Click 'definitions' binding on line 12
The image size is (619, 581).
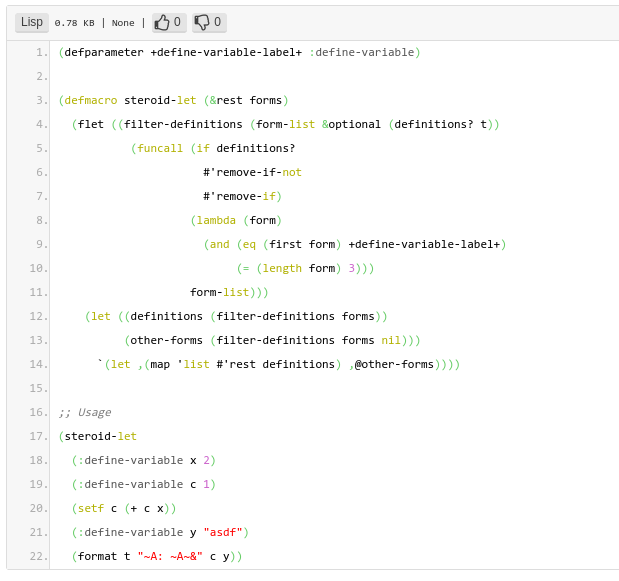click(167, 317)
